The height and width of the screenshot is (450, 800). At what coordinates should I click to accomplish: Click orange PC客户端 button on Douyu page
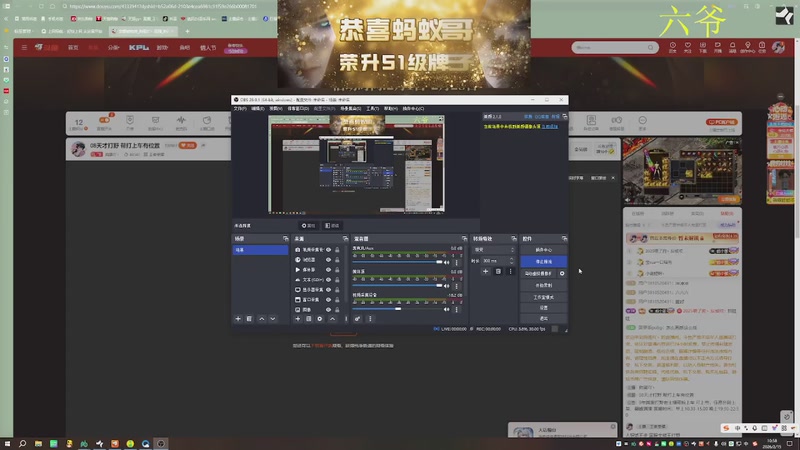click(722, 122)
